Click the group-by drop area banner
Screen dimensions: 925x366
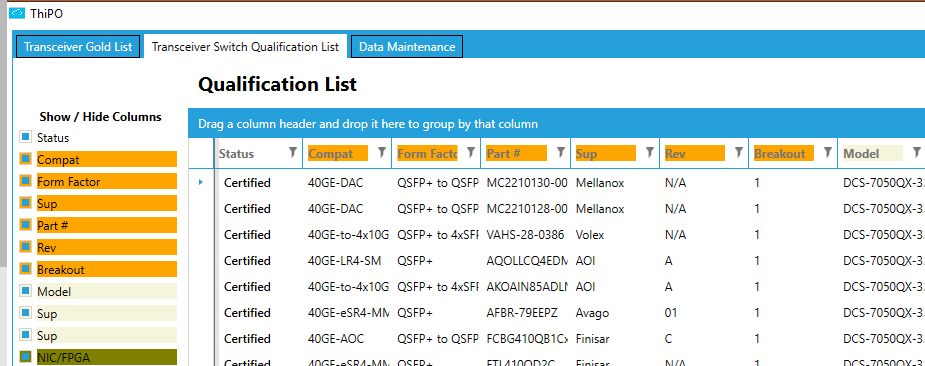pos(556,124)
